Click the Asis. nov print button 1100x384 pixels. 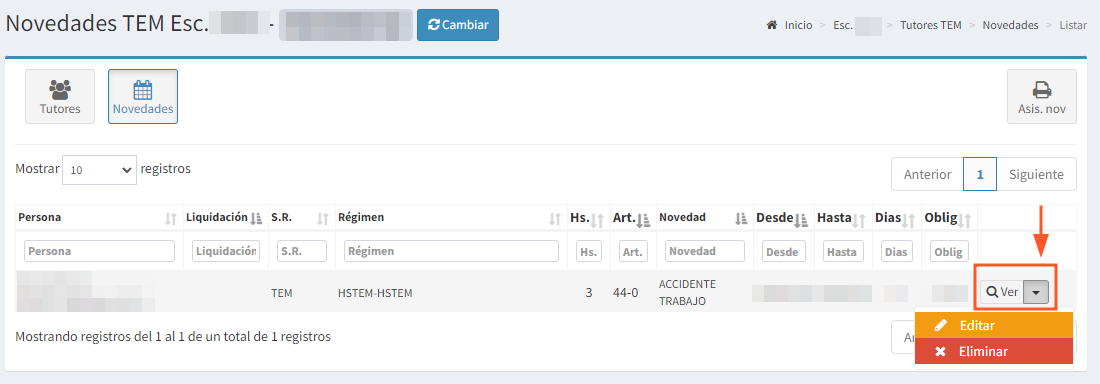pyautogui.click(x=1042, y=96)
